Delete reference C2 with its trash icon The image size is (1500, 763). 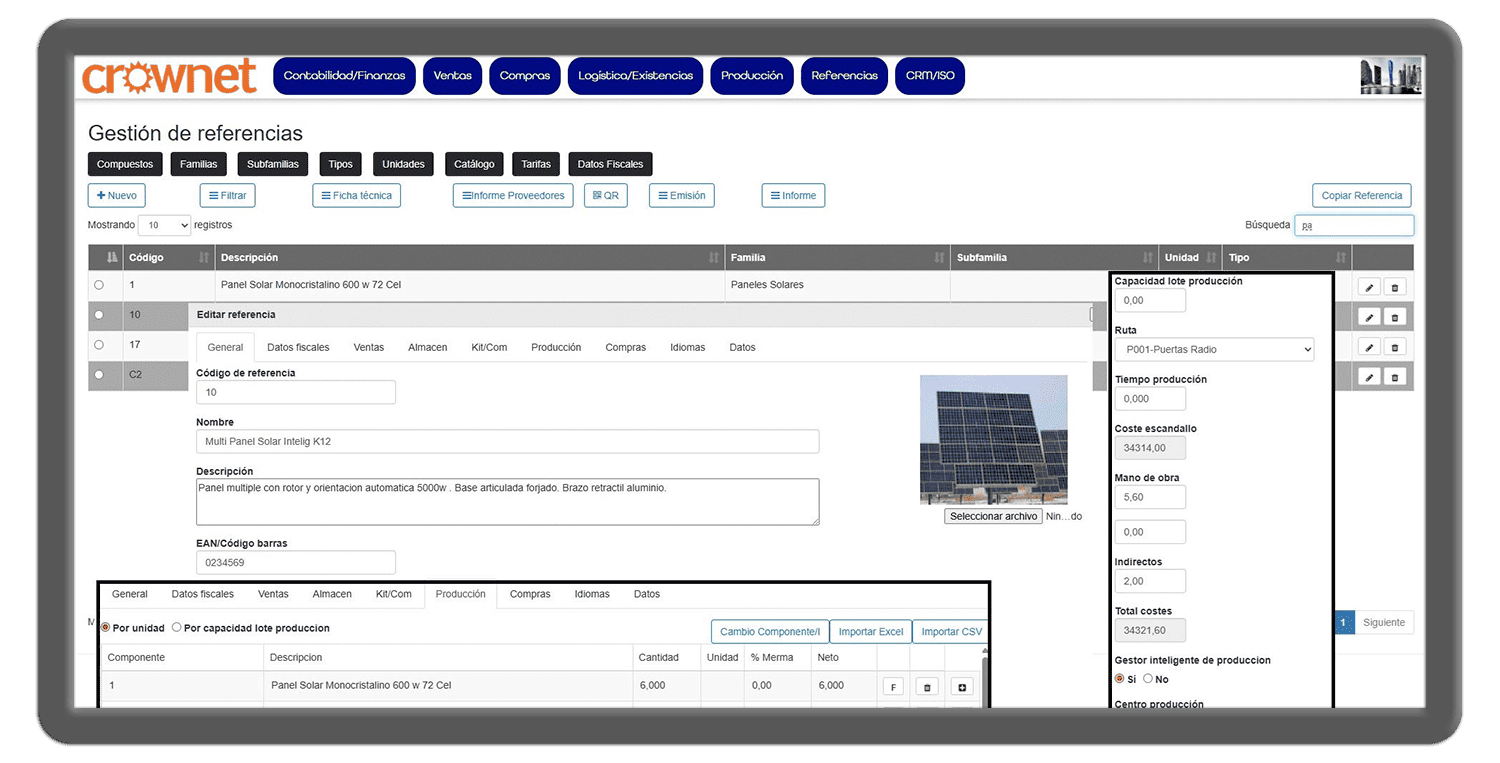1396,377
